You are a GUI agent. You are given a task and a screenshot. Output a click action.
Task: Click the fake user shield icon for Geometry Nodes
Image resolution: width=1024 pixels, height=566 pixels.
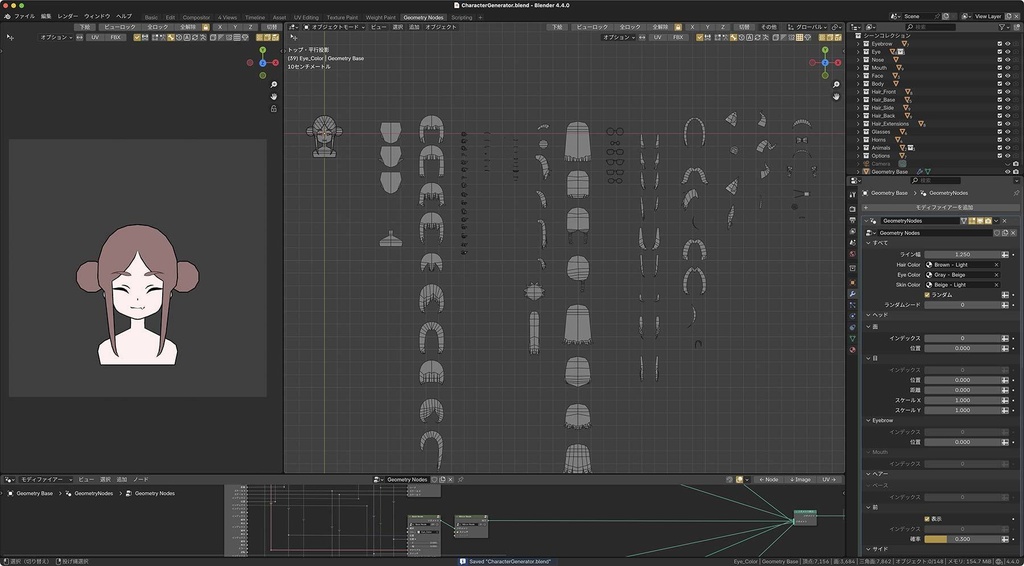(997, 233)
